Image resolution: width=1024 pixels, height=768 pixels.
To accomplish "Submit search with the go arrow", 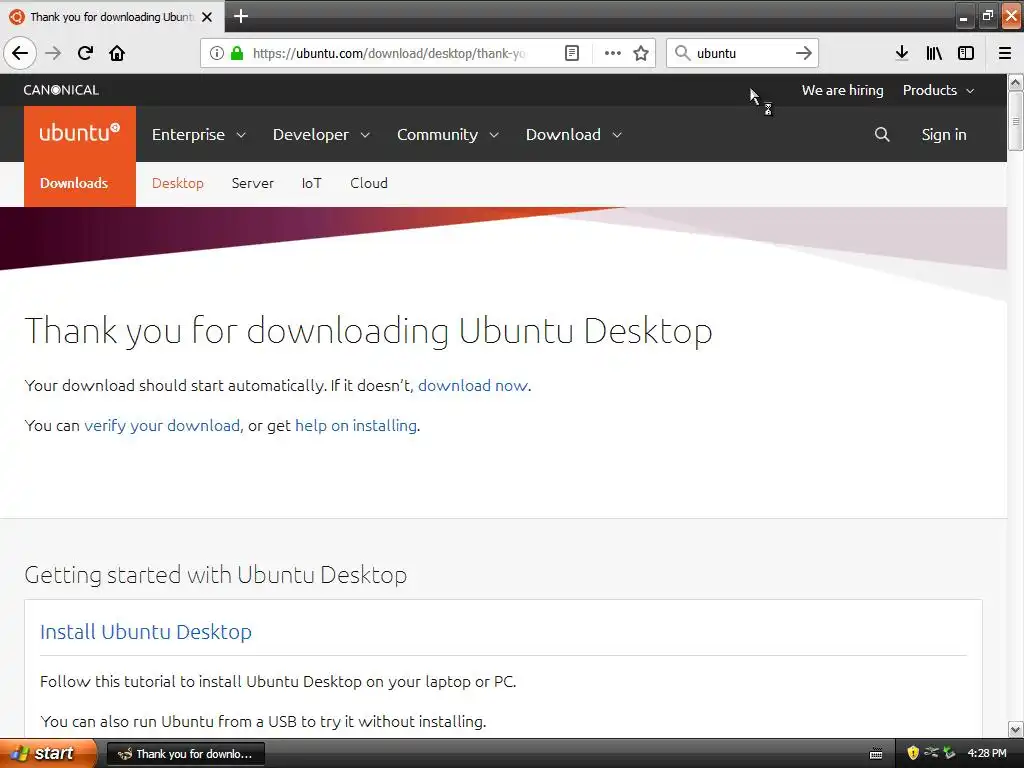I will [x=804, y=53].
